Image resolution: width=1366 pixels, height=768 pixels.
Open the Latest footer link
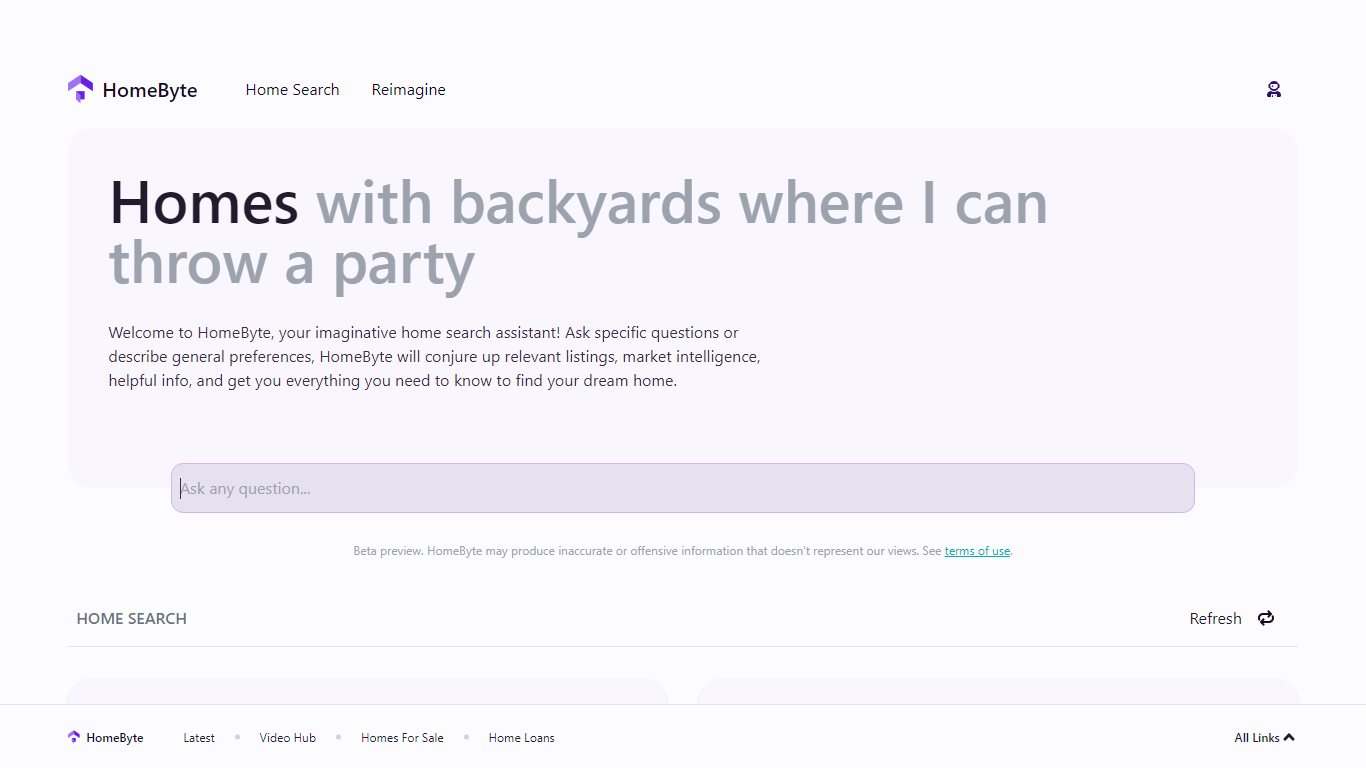click(199, 738)
